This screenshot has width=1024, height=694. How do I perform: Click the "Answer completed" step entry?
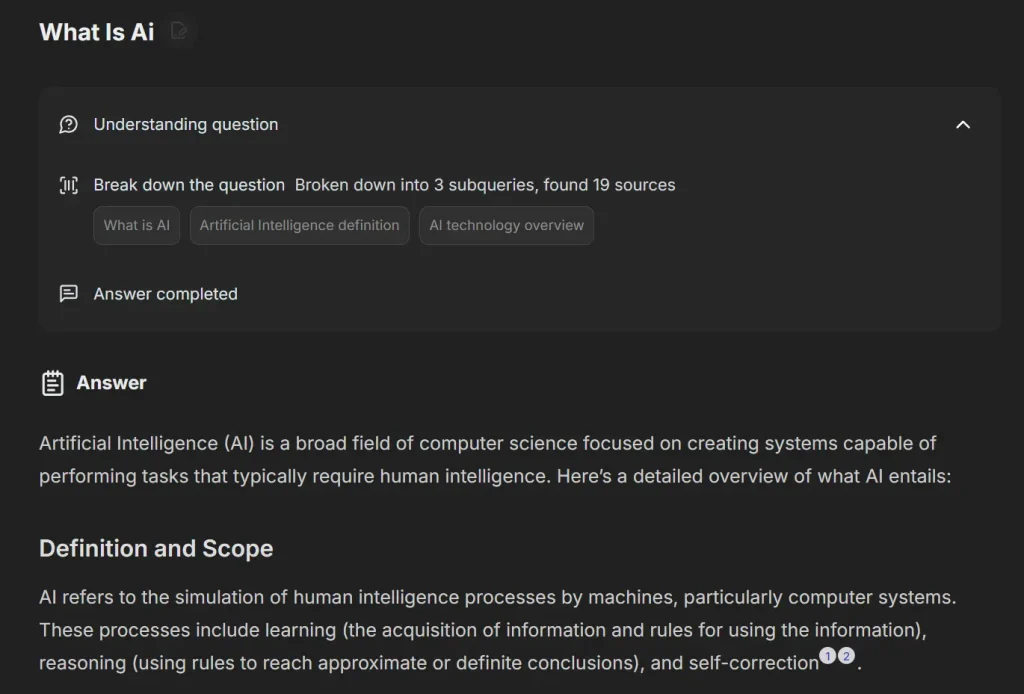click(x=165, y=293)
